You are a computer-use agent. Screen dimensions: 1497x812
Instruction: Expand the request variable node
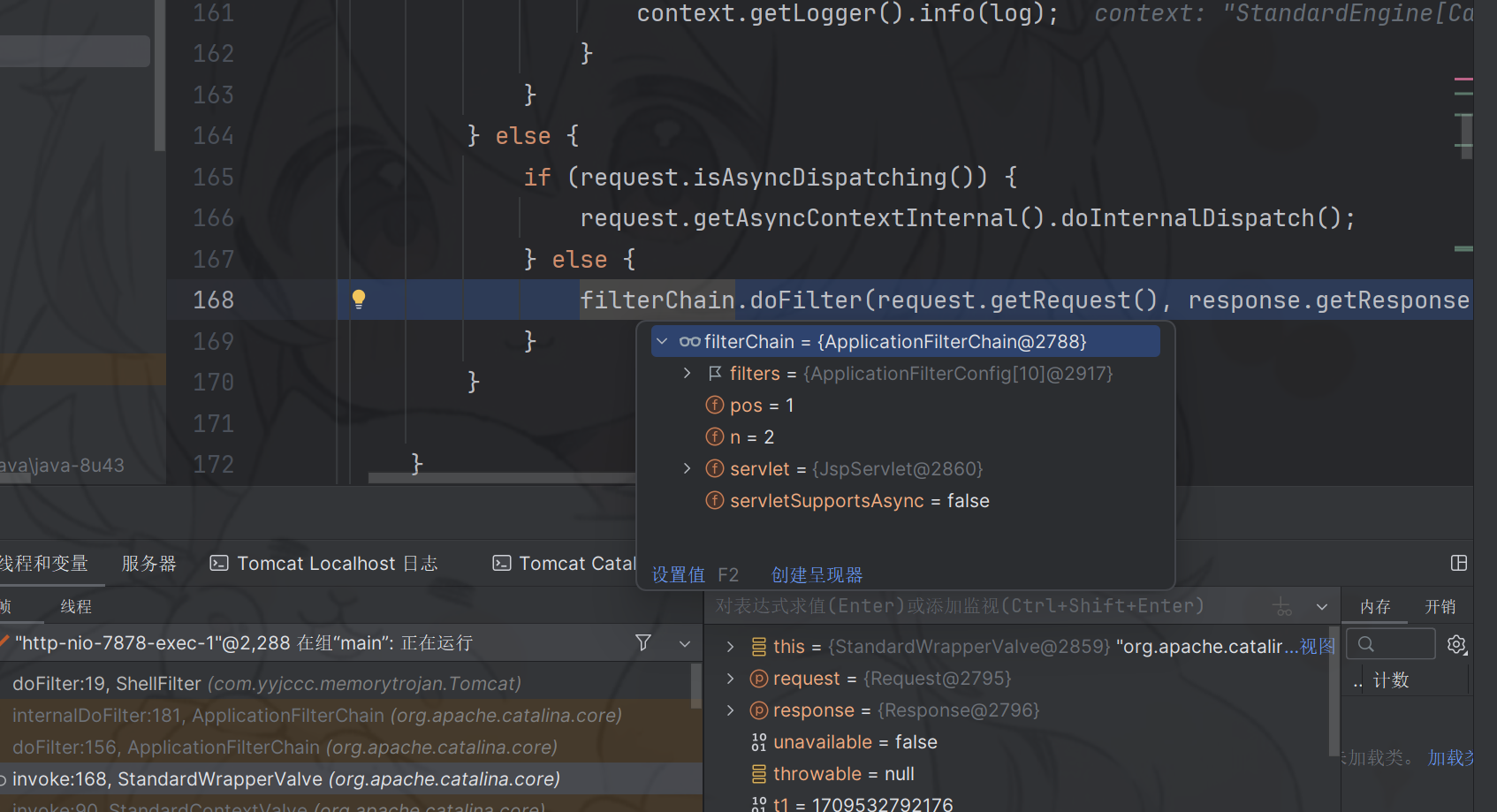point(730,679)
